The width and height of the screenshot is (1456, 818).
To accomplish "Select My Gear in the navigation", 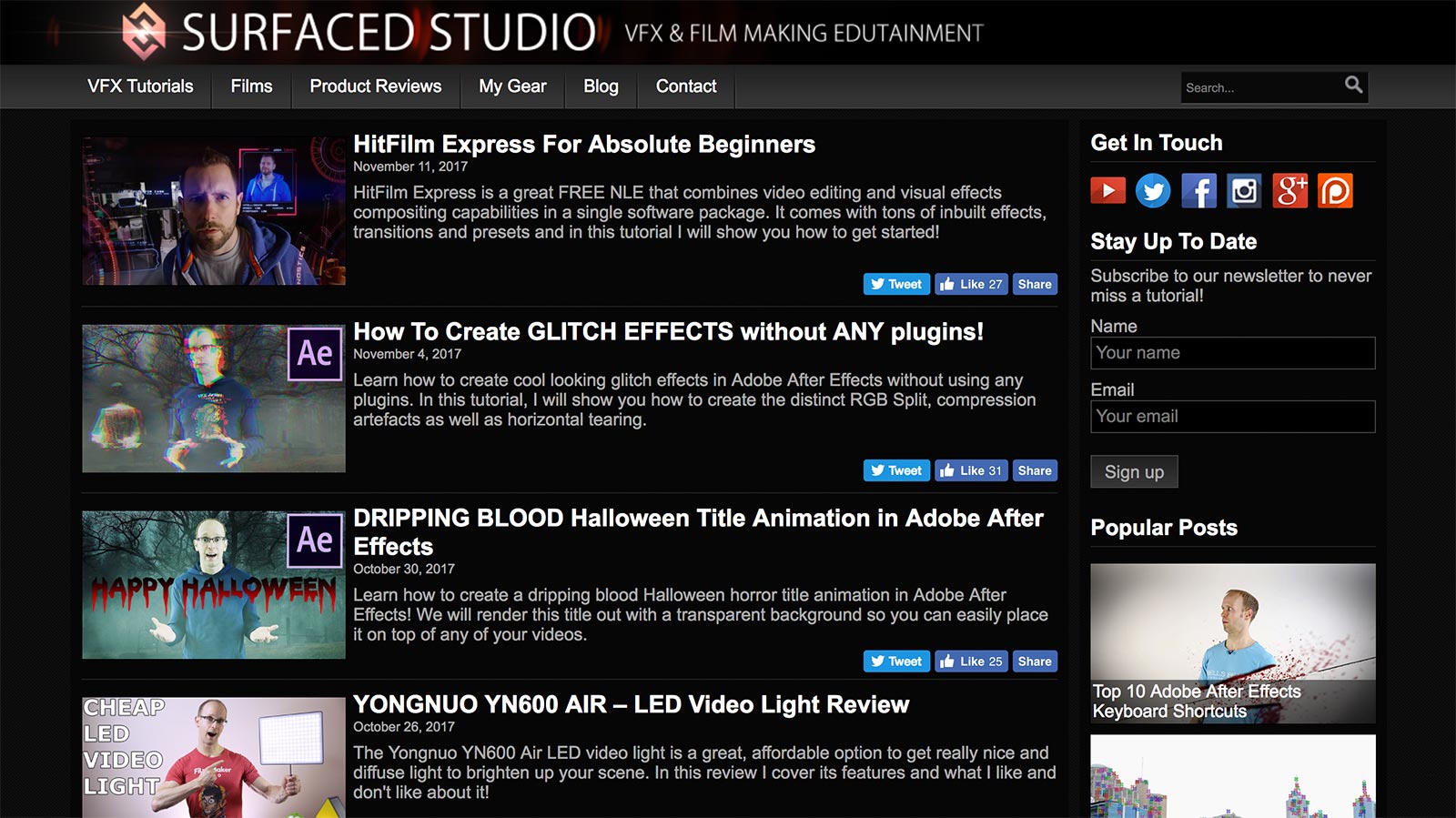I will click(x=512, y=86).
